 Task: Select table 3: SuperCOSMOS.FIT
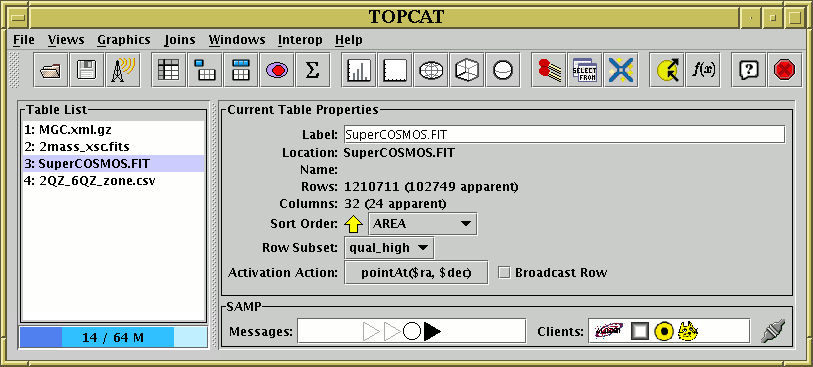(x=114, y=164)
